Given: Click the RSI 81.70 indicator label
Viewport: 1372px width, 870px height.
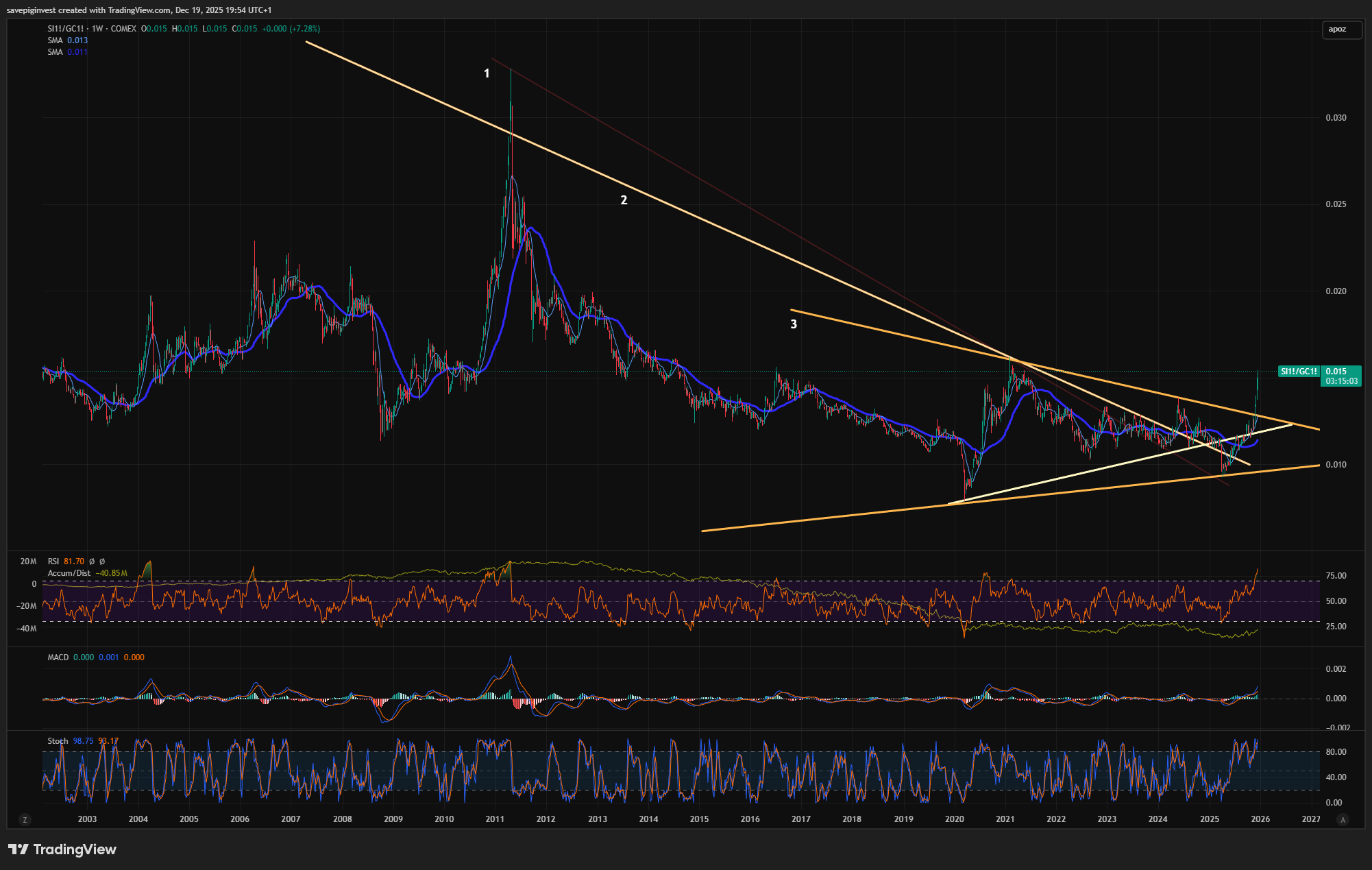Looking at the screenshot, I should [x=66, y=561].
